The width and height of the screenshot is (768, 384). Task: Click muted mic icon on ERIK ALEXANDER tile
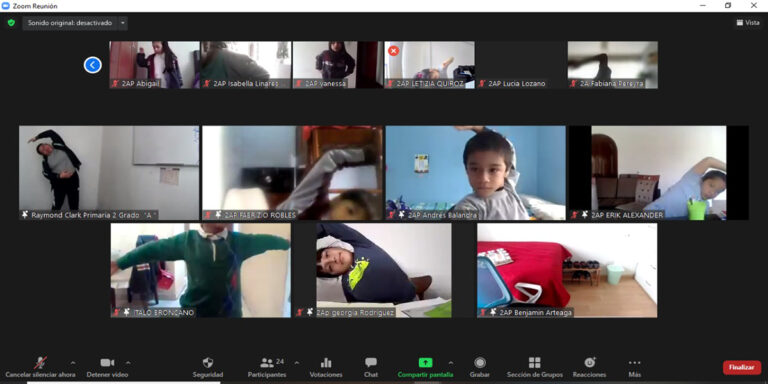575,215
